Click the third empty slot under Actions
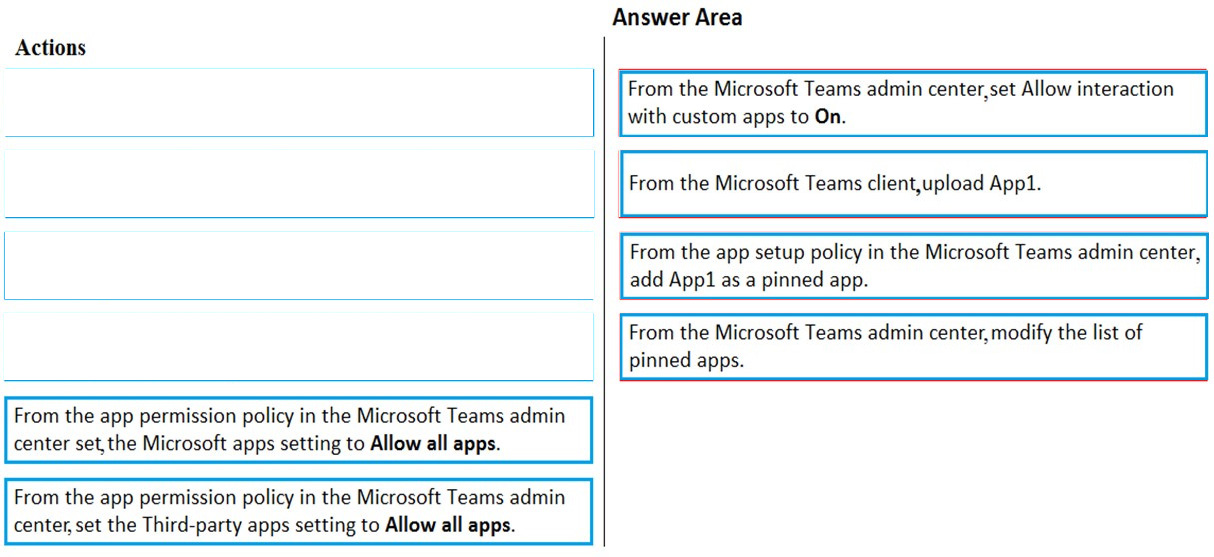This screenshot has width=1214, height=557. tap(298, 265)
